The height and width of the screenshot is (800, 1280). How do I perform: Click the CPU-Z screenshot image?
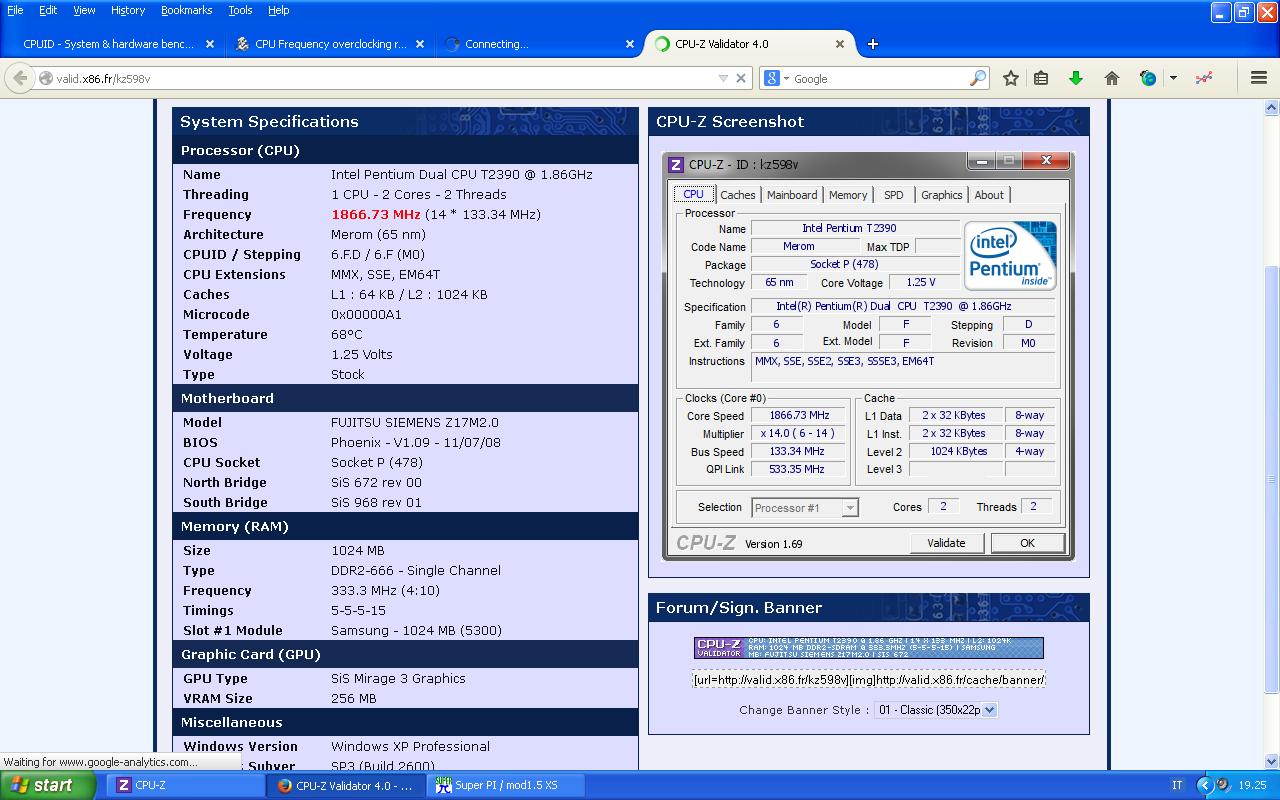pos(868,355)
